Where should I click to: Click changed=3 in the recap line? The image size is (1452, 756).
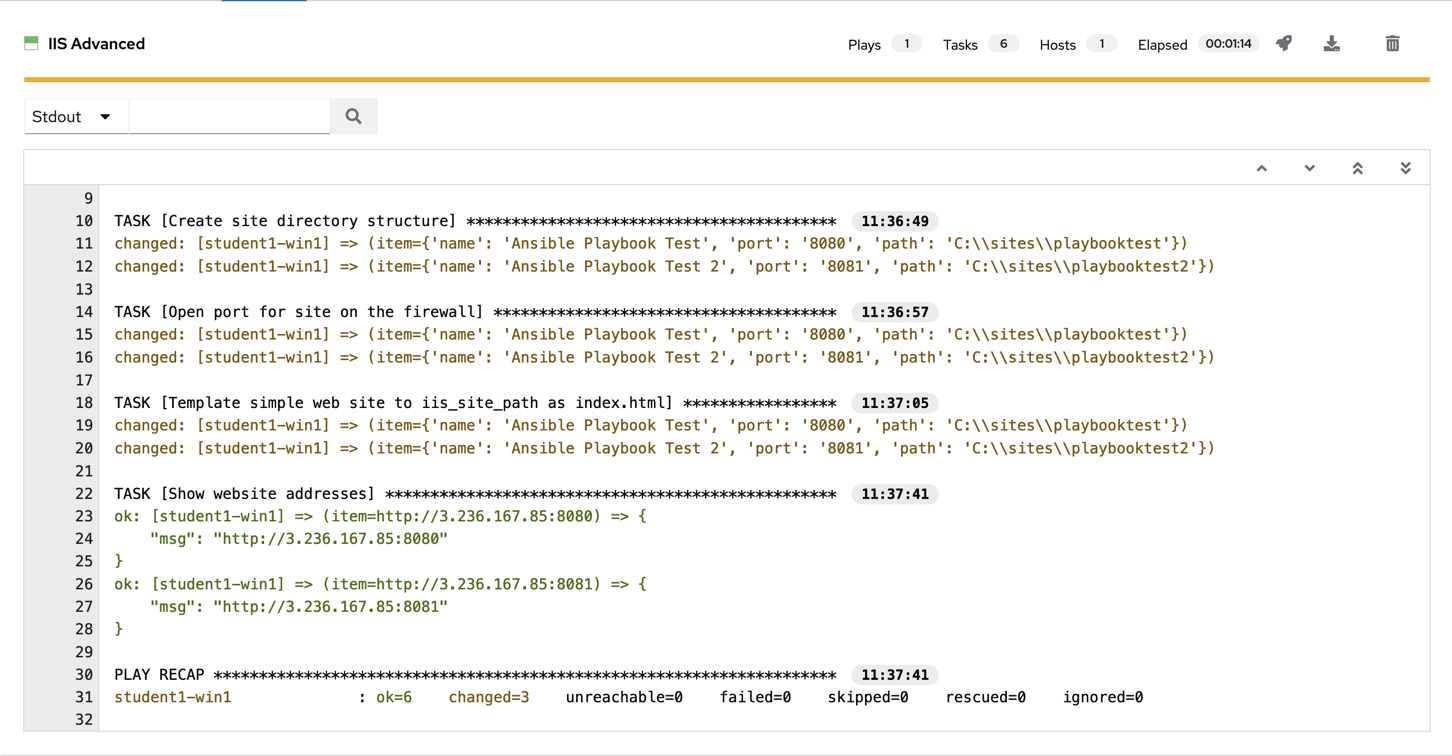[489, 698]
